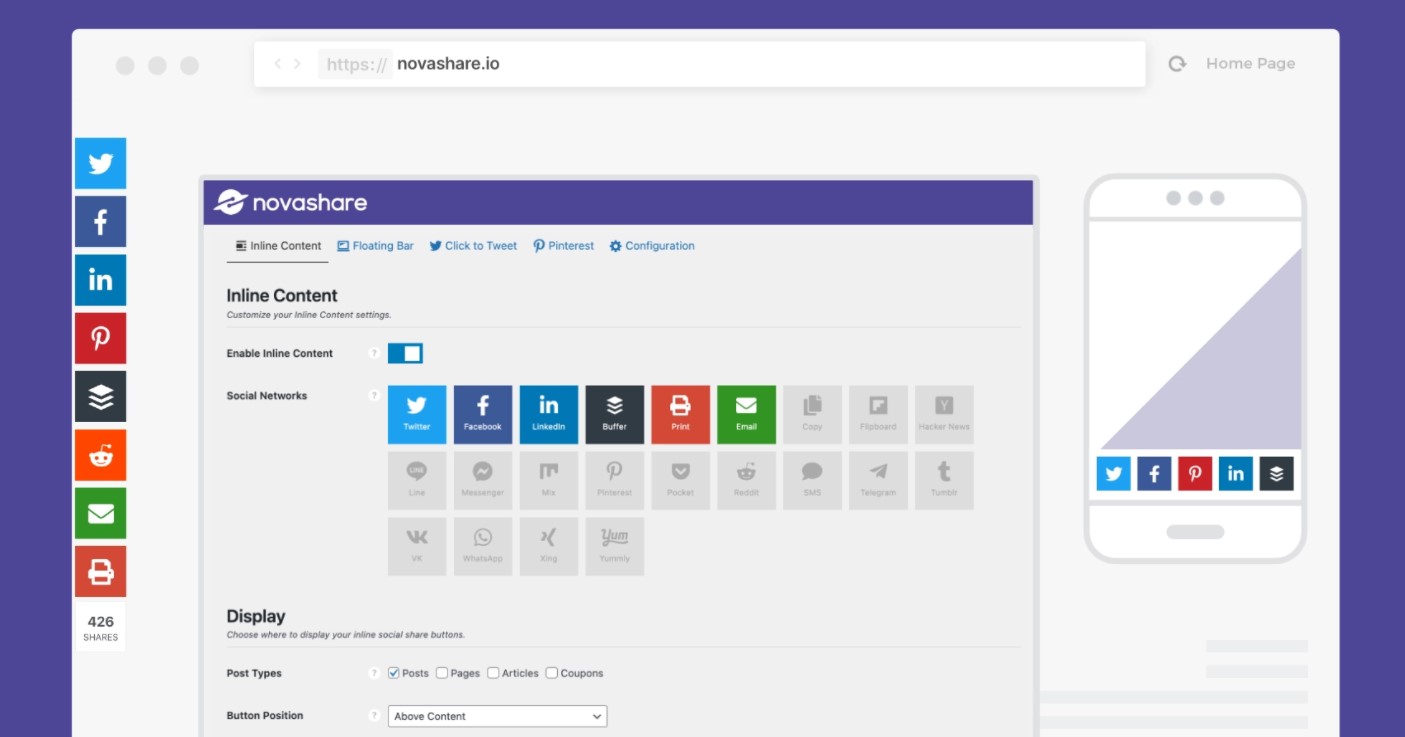This screenshot has width=1405, height=737.
Task: Toggle the Print network tile
Action: 680,414
